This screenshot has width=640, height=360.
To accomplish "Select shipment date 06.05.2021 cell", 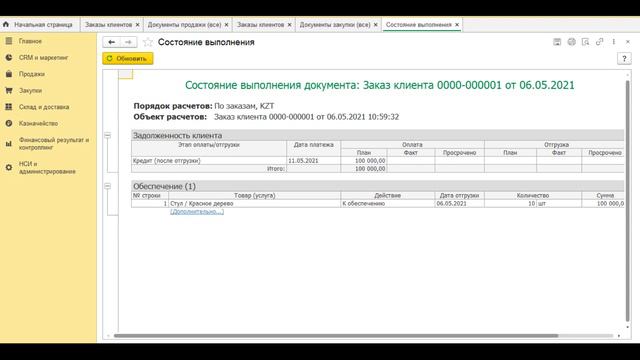I will 460,203.
